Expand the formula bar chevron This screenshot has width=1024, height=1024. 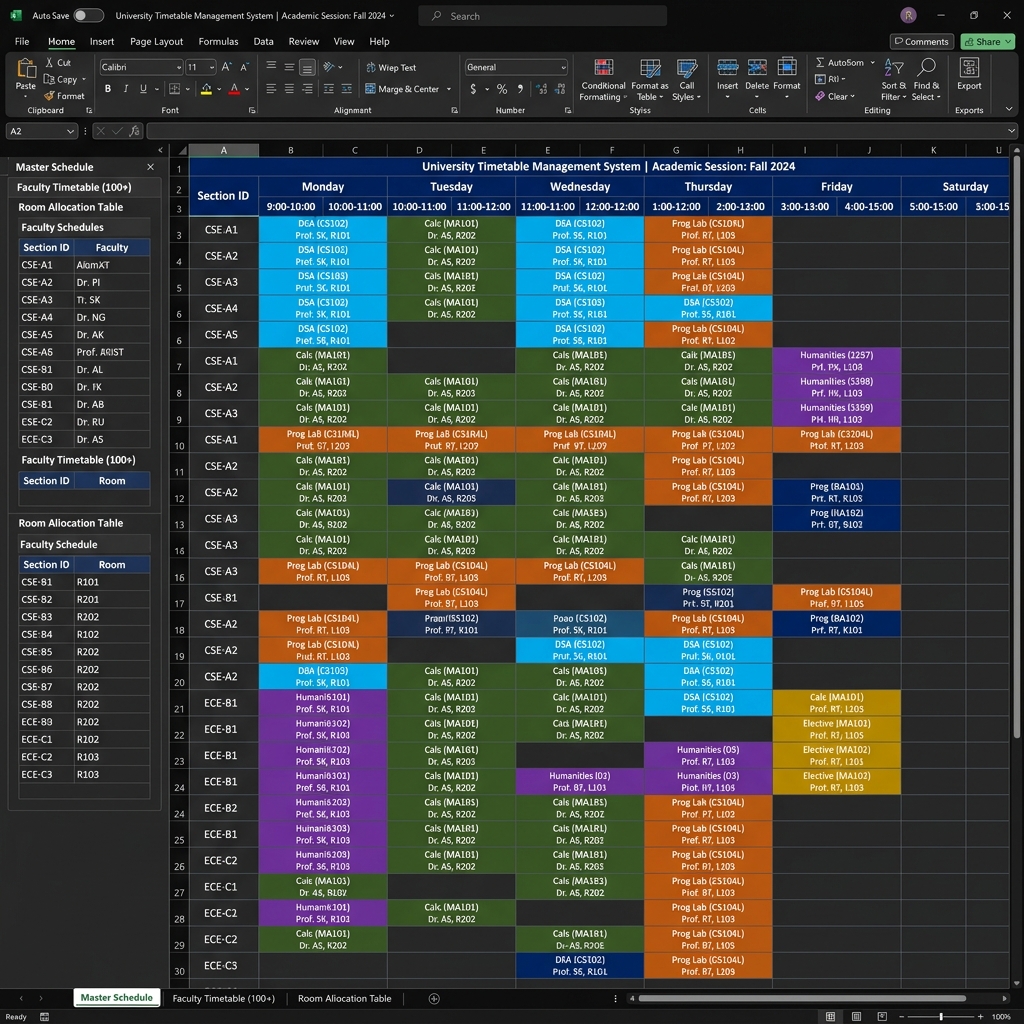tap(1012, 131)
